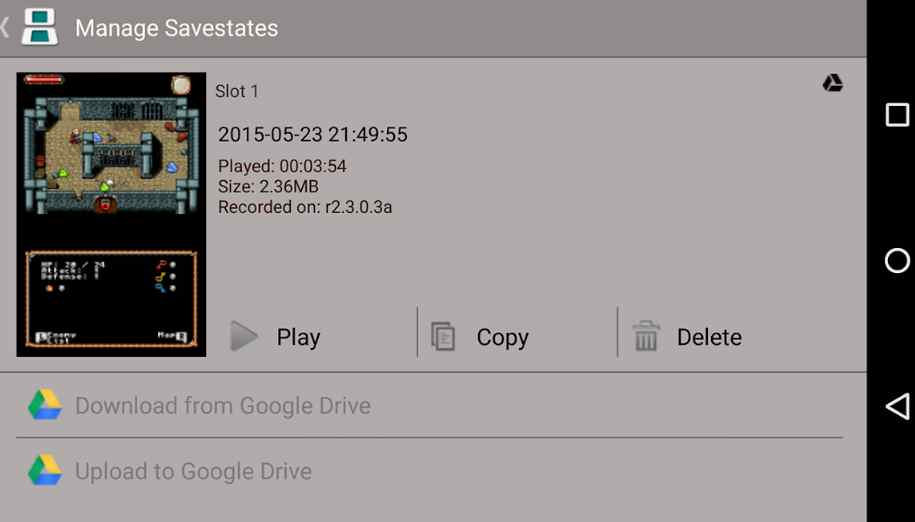Tap the Size: 2.36MB text
This screenshot has width=915, height=522.
tap(268, 187)
